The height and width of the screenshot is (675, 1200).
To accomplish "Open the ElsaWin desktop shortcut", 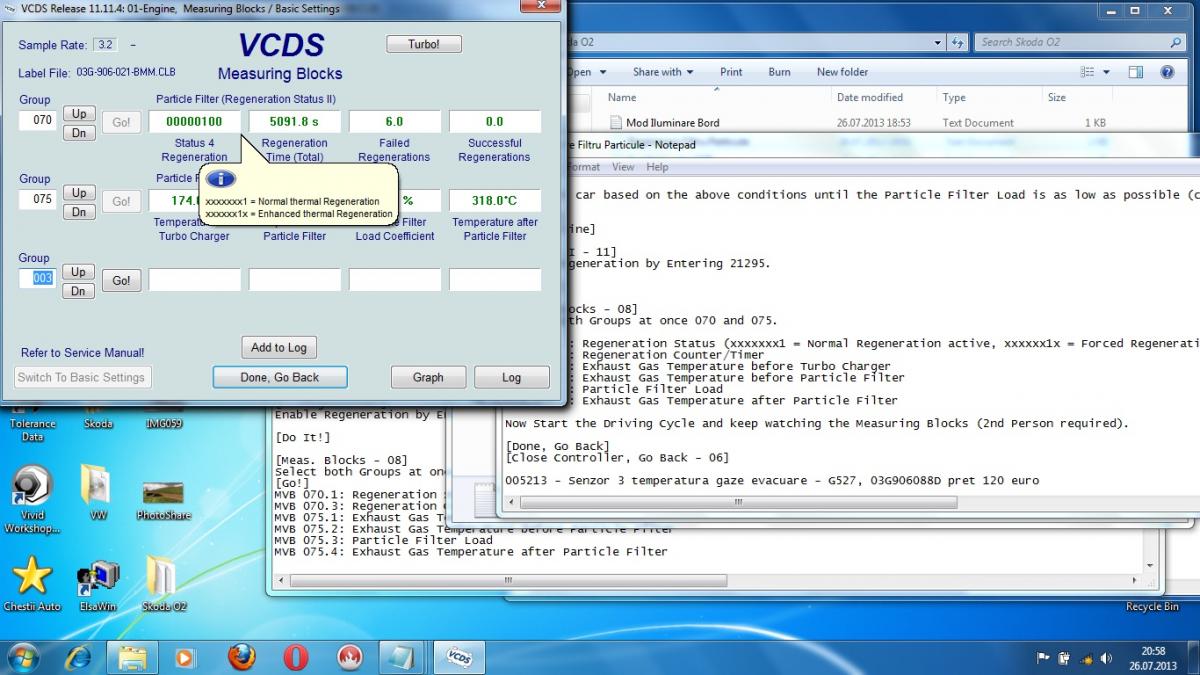I will (x=97, y=580).
